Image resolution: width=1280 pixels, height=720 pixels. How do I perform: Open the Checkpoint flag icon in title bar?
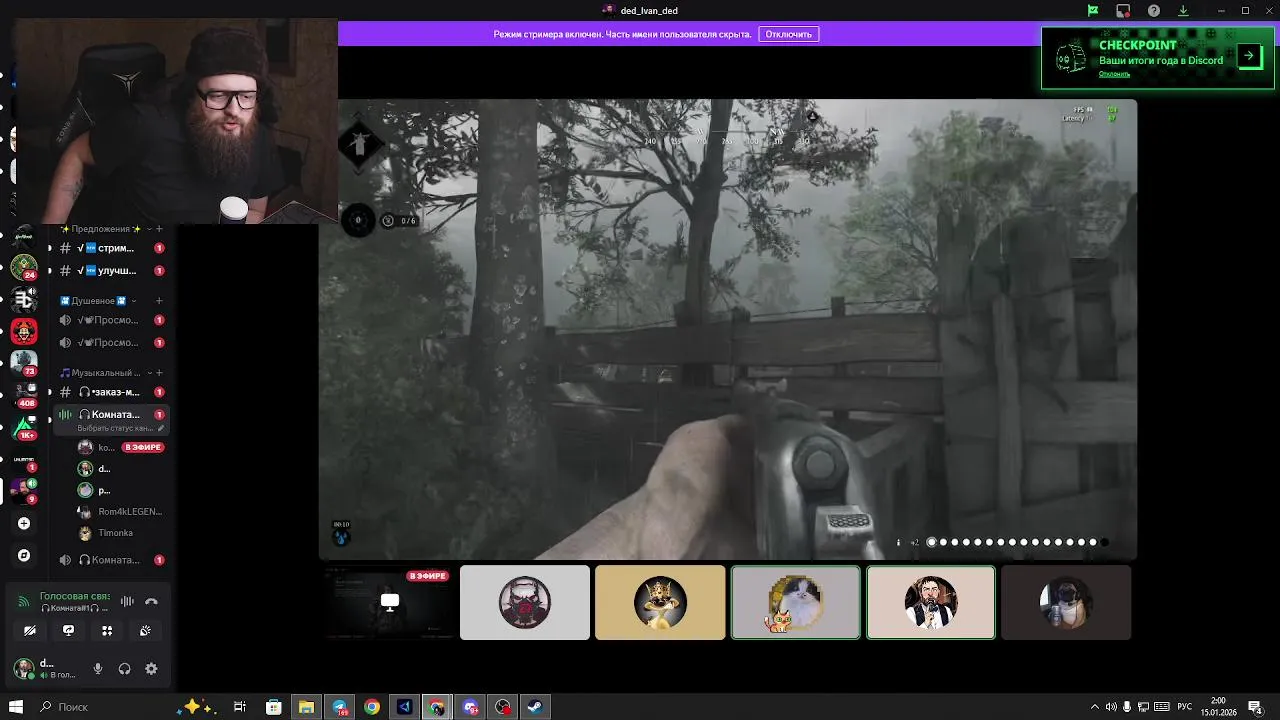pyautogui.click(x=1093, y=11)
